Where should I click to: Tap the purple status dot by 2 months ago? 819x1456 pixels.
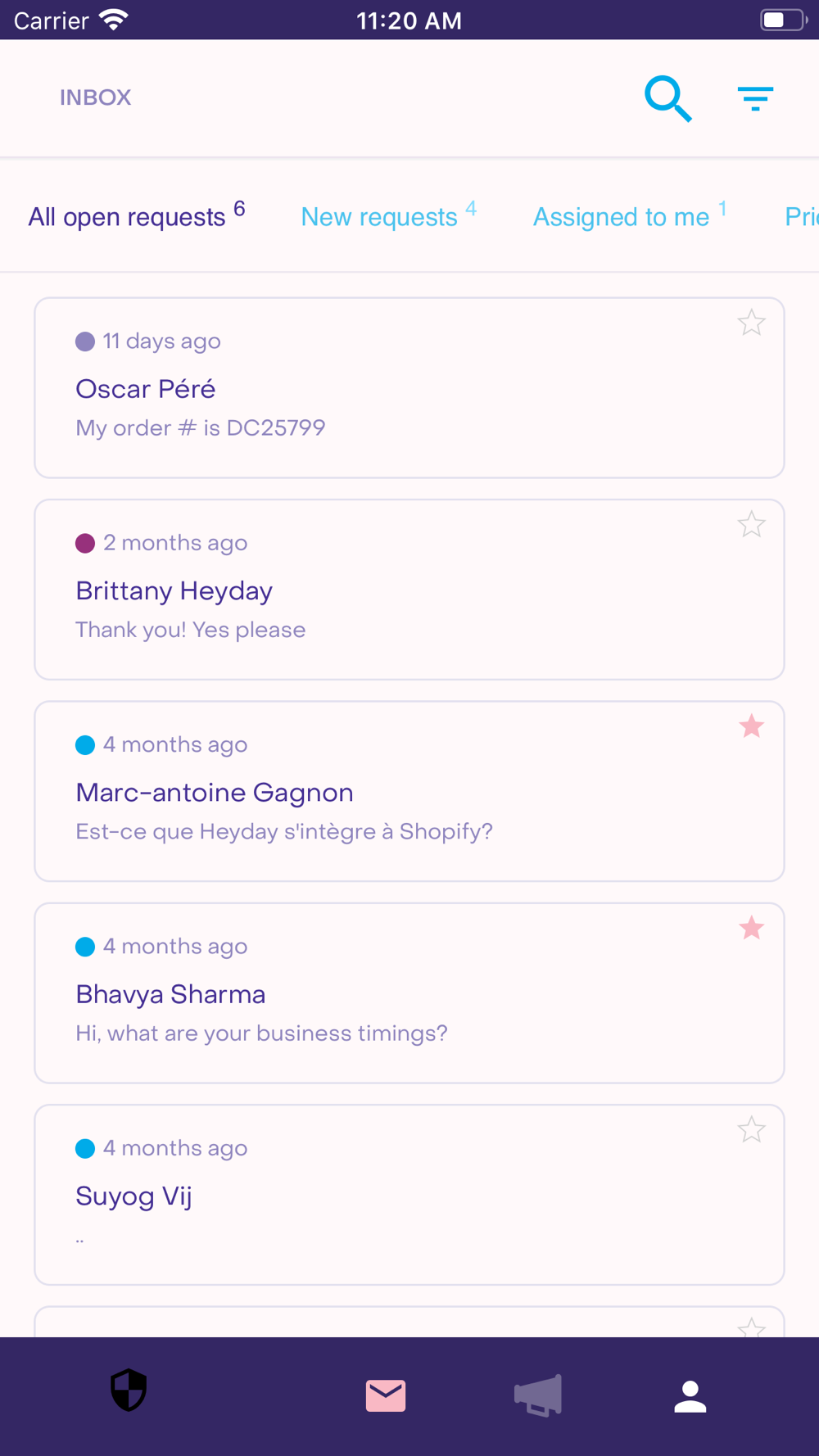point(85,544)
